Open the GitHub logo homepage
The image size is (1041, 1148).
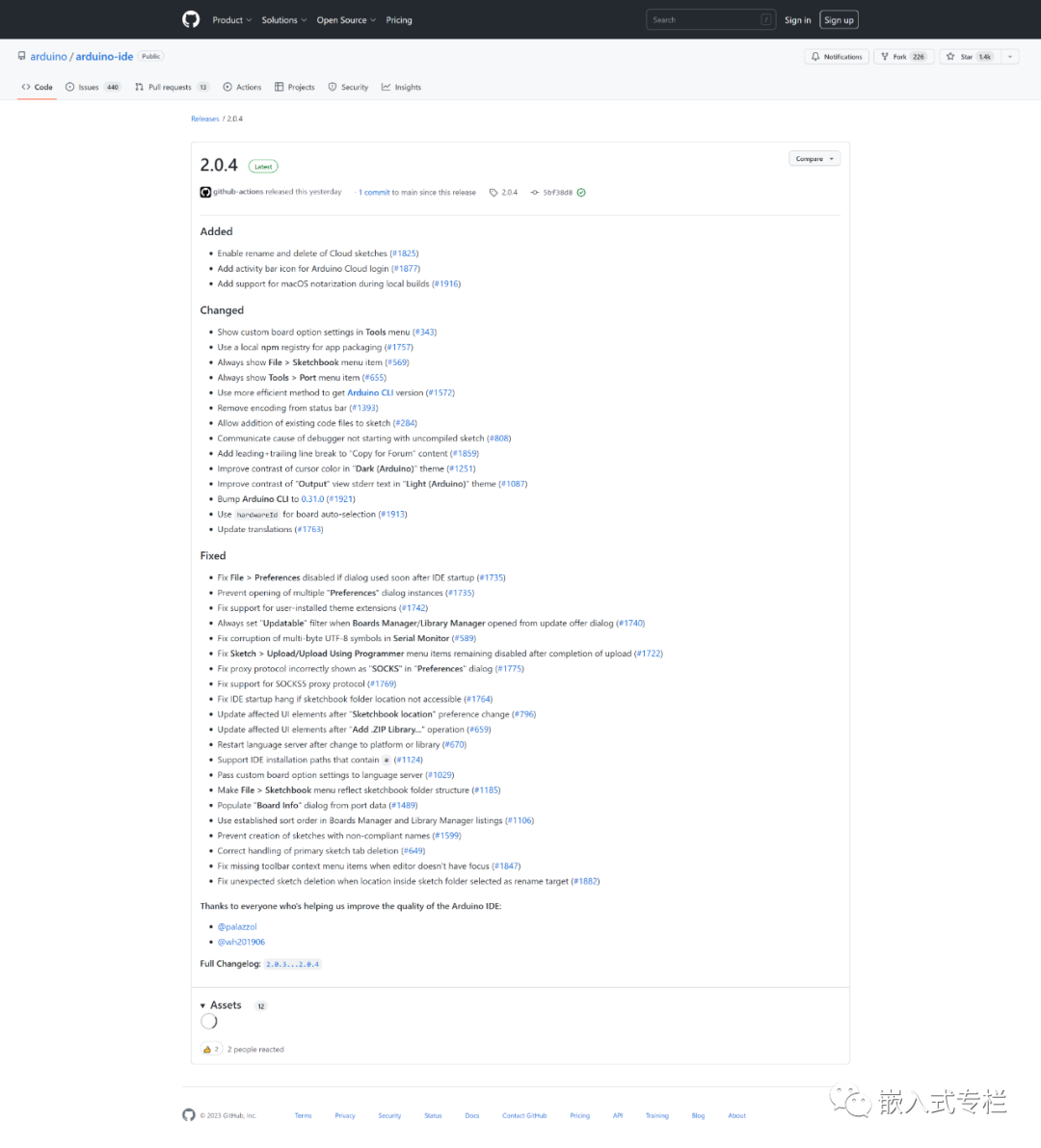[x=191, y=20]
